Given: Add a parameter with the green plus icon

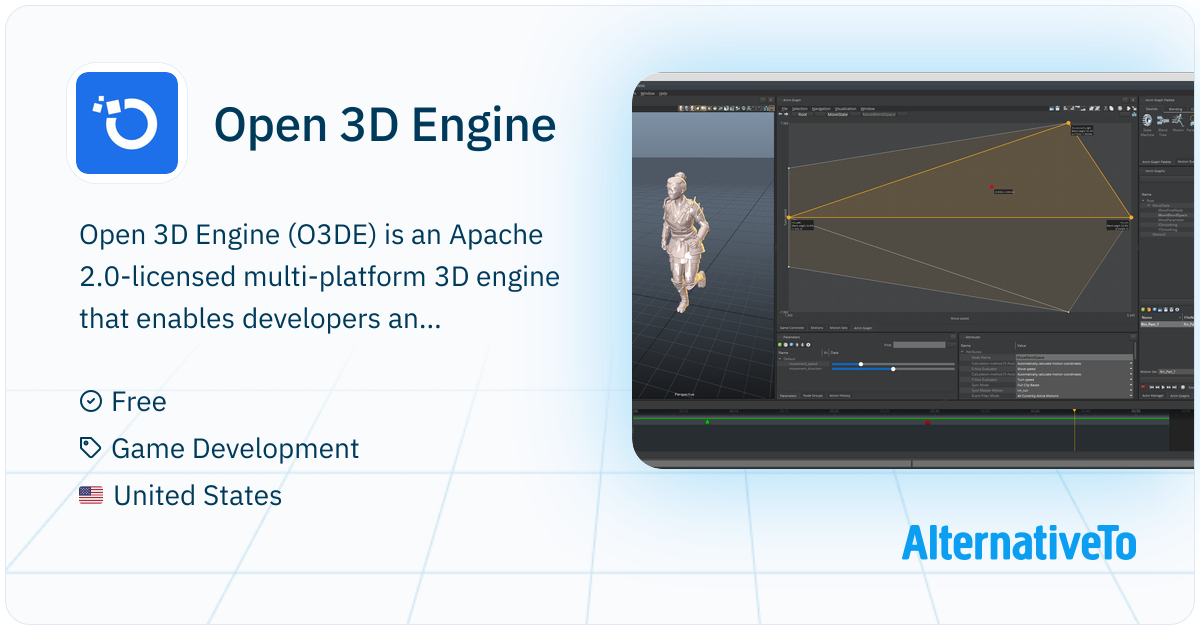Looking at the screenshot, I should click(x=780, y=345).
